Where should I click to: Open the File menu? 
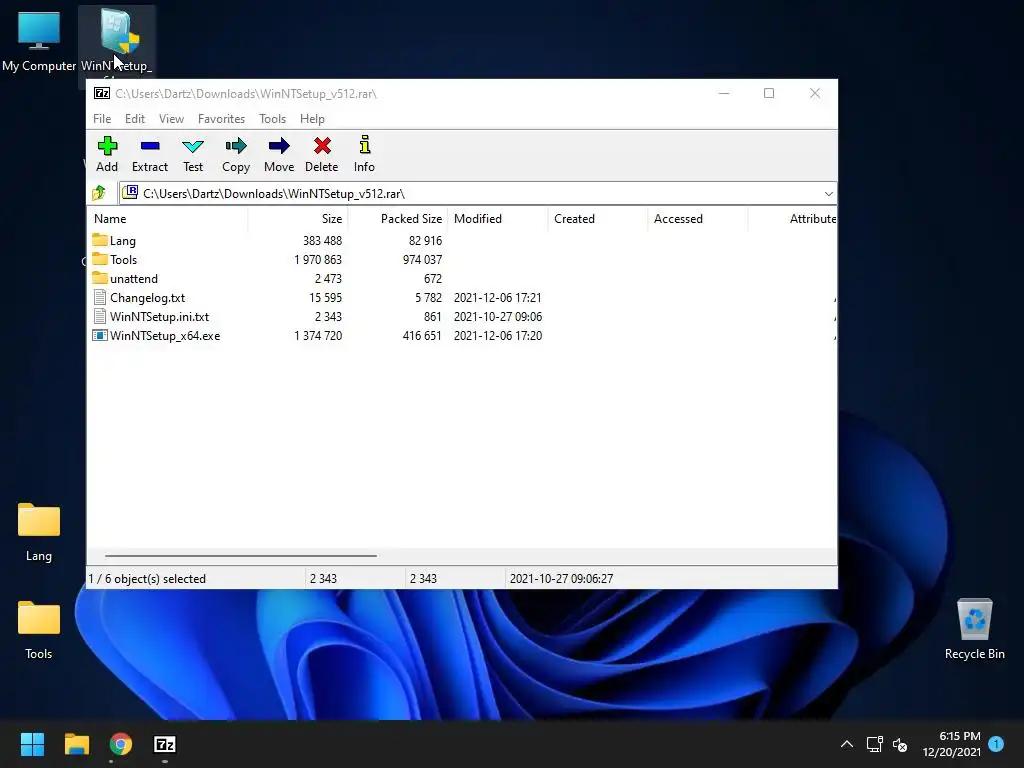(102, 119)
